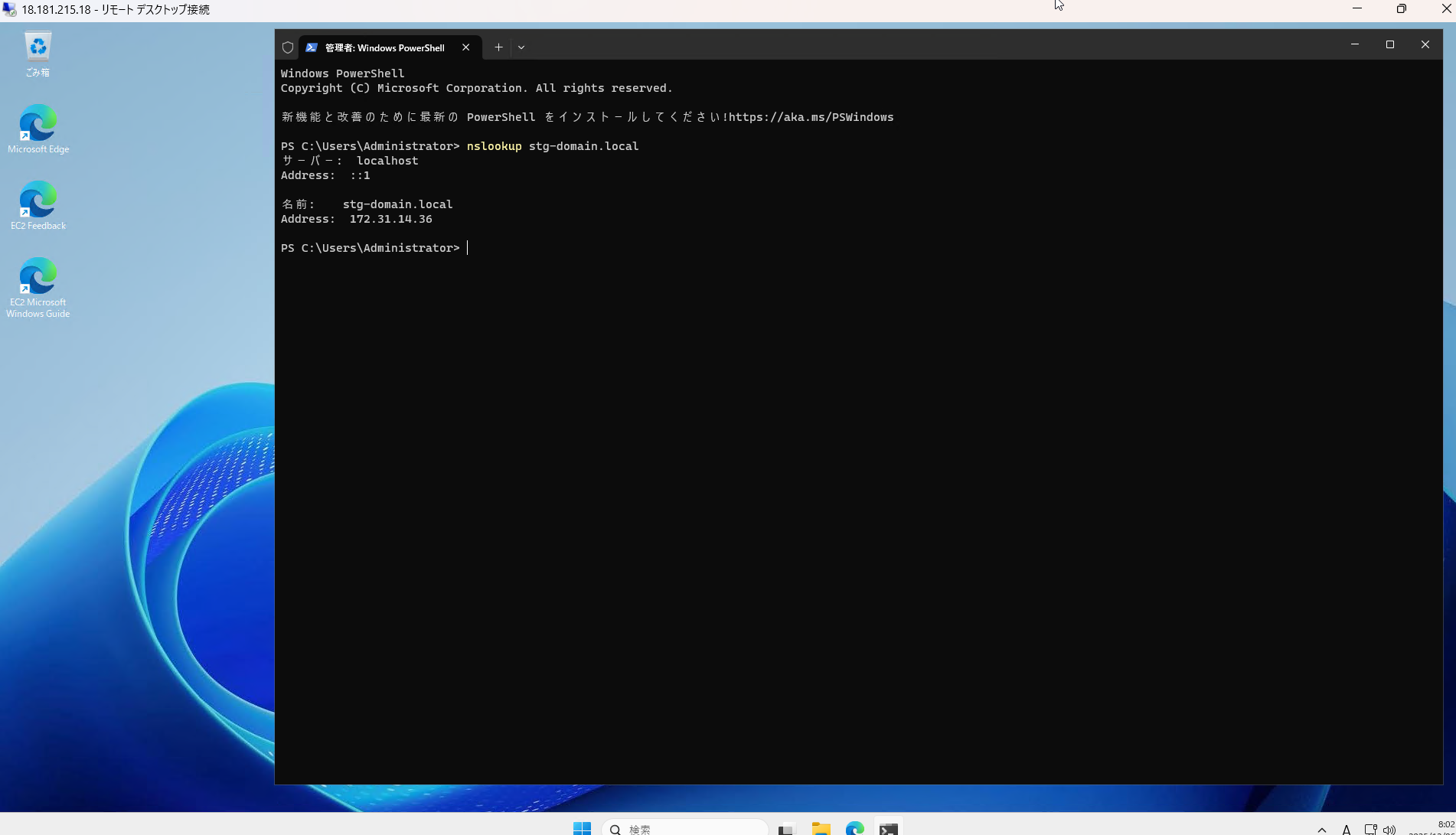This screenshot has width=1456, height=835.
Task: Open the Terminal new tab dropdown chevron
Action: tap(521, 47)
